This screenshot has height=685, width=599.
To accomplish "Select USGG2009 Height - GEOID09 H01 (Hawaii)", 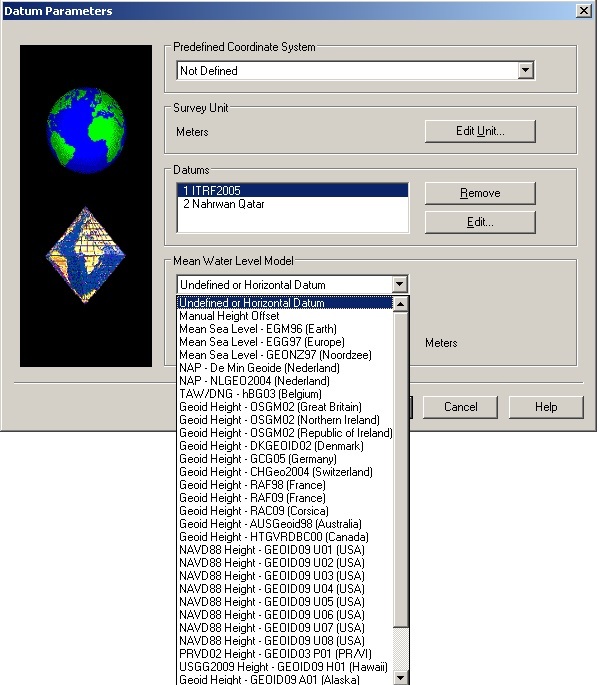I will (x=285, y=667).
